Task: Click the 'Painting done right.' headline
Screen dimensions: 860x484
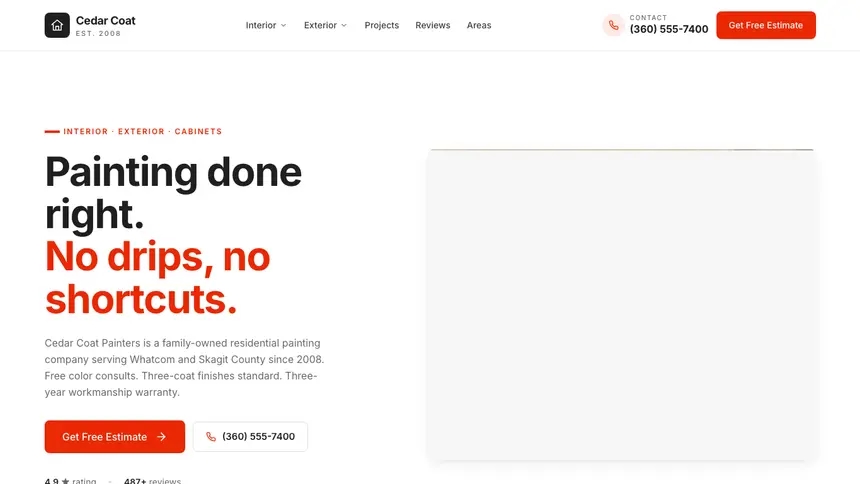Action: pyautogui.click(x=173, y=193)
